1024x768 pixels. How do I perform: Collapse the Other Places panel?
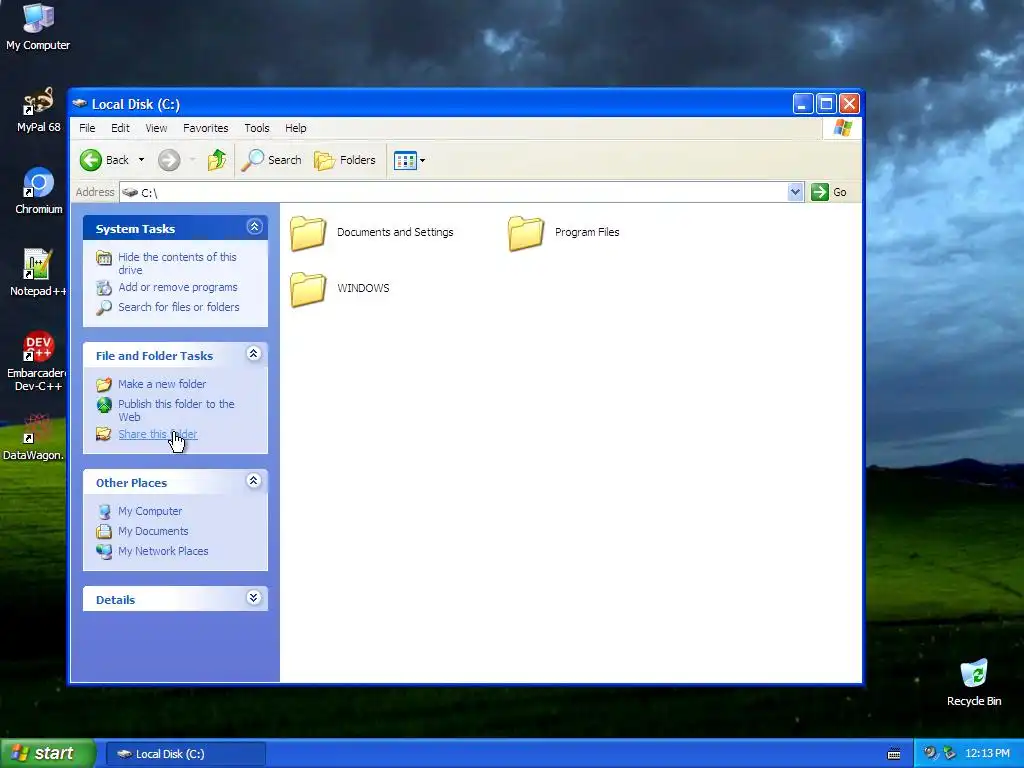pos(254,481)
